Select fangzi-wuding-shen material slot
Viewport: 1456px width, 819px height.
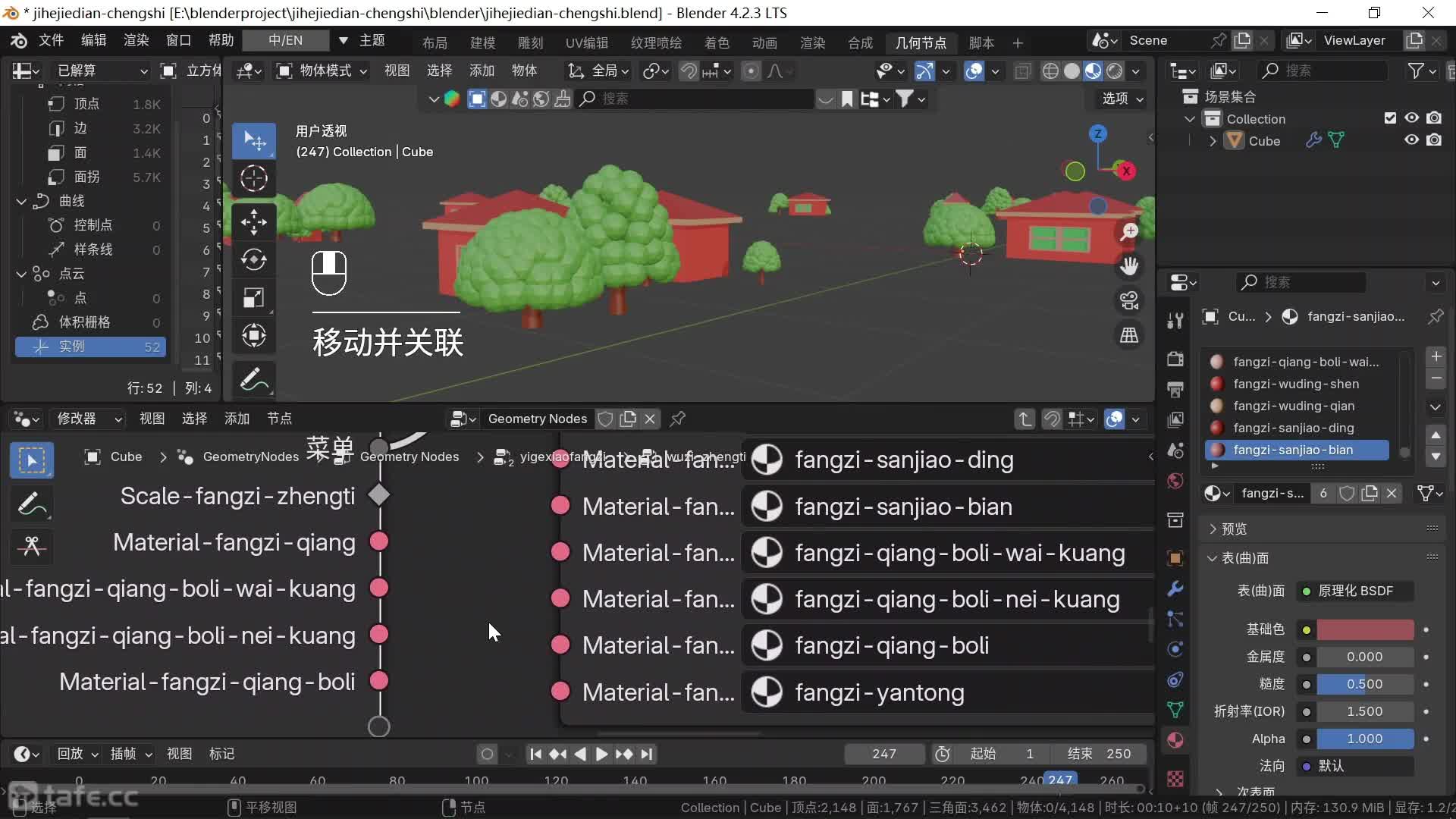[1295, 384]
